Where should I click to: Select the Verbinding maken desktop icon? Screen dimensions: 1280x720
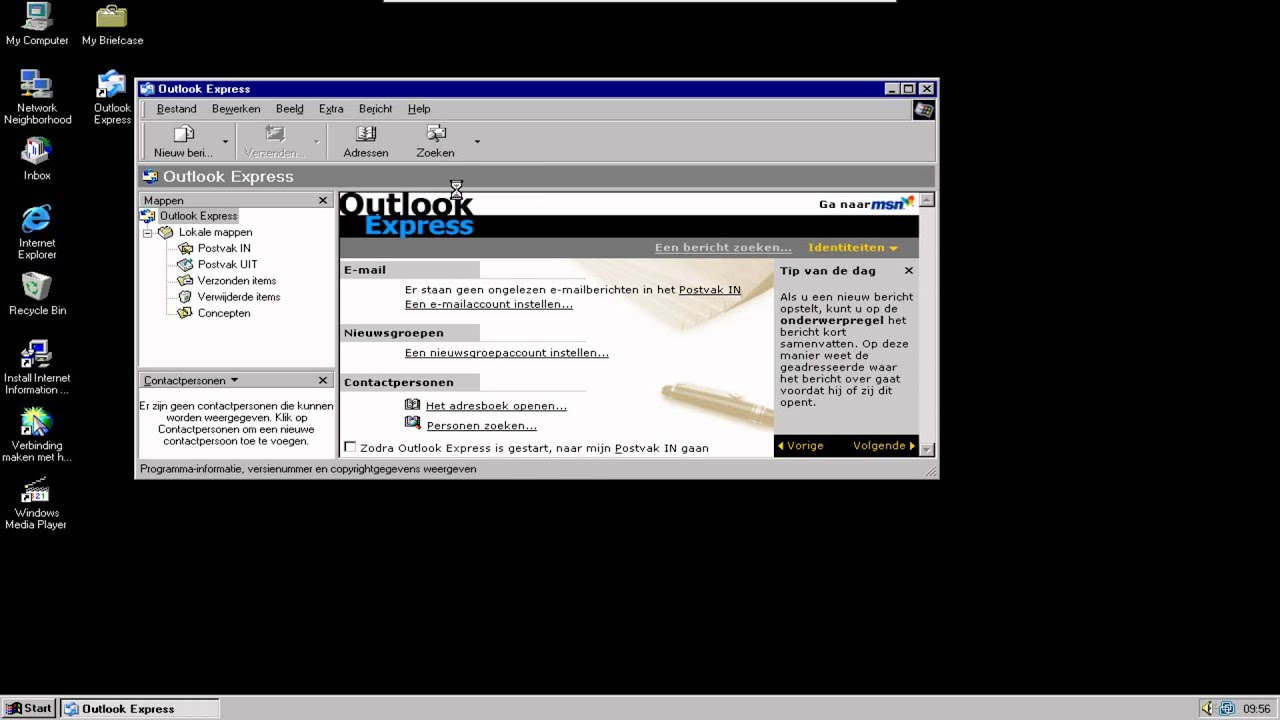point(37,422)
